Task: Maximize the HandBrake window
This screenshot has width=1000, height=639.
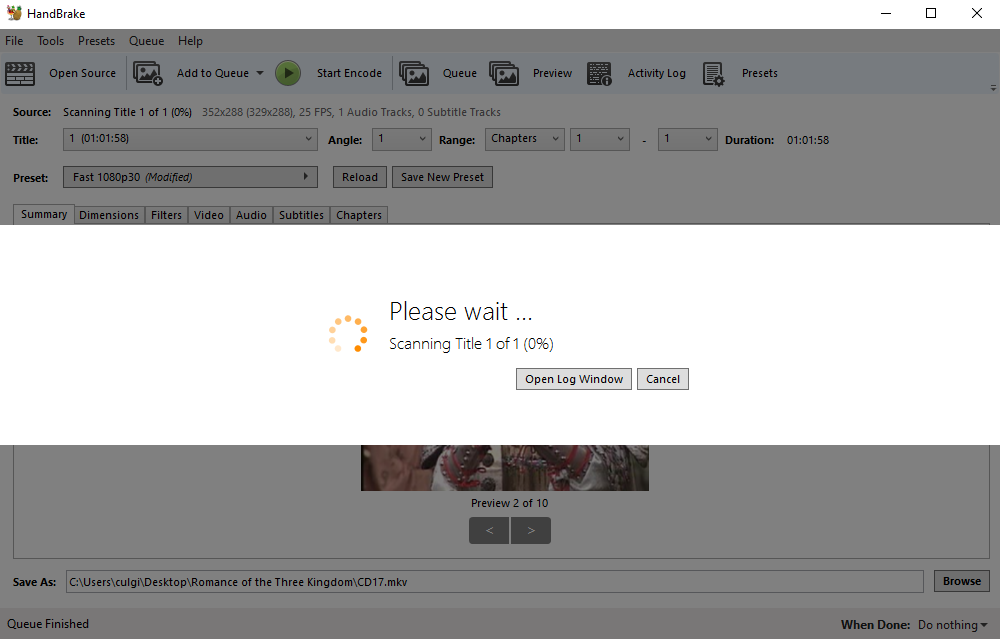Action: (x=931, y=13)
